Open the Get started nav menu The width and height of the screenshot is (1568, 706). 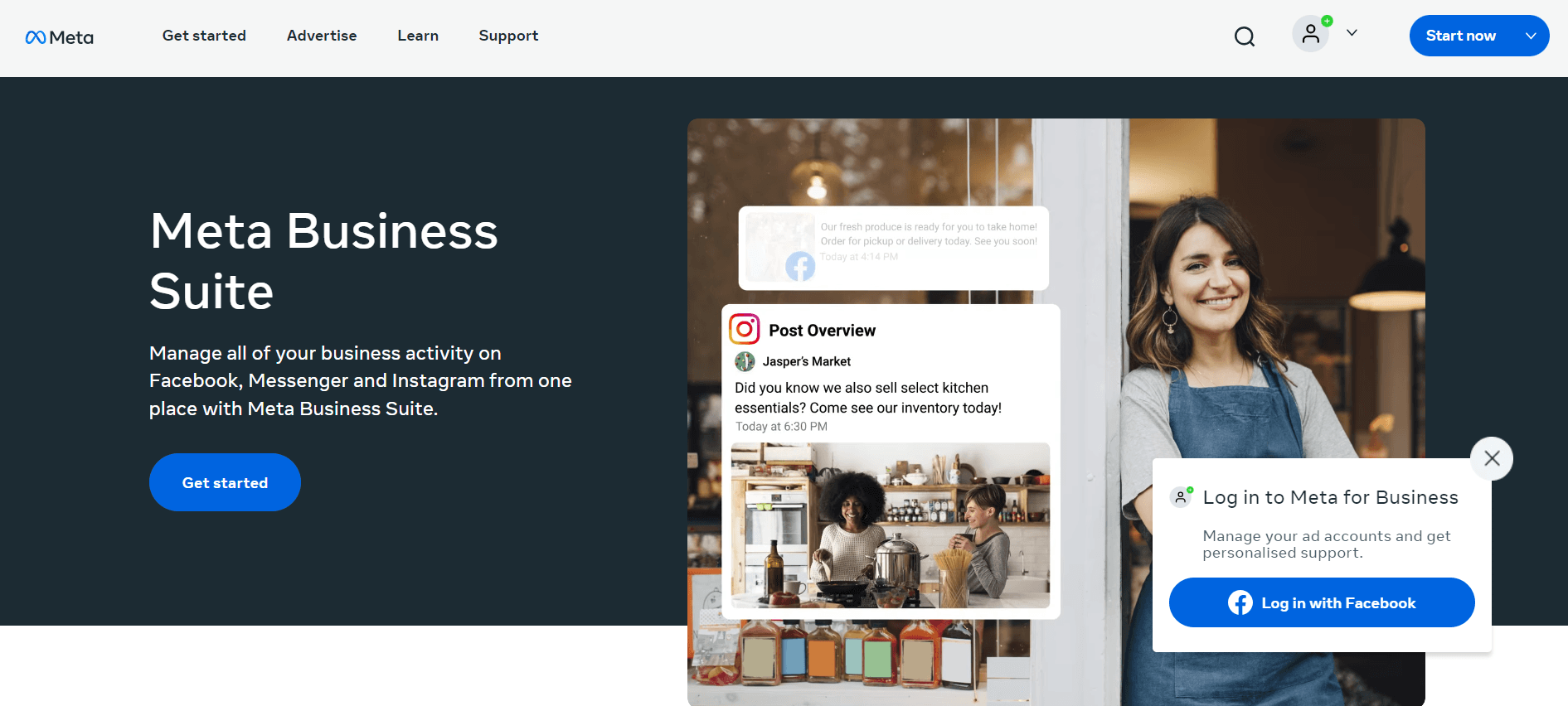(204, 36)
